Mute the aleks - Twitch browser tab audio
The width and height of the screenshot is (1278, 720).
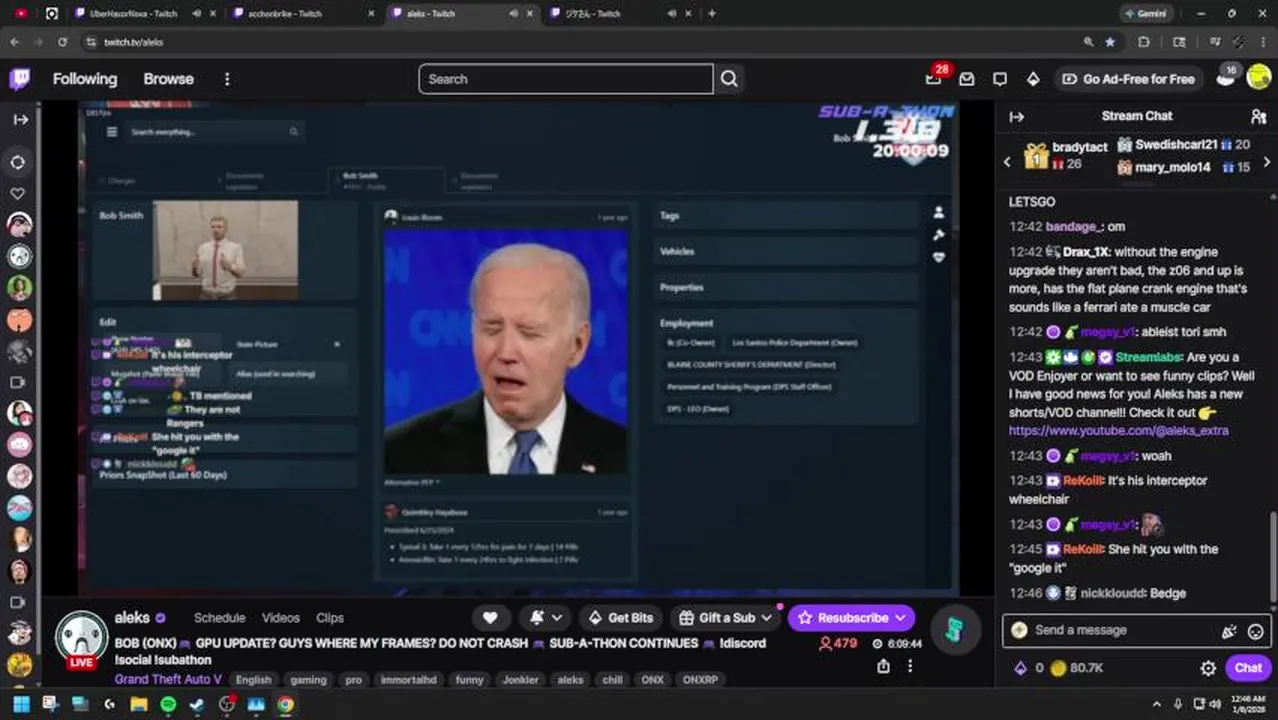tap(513, 14)
